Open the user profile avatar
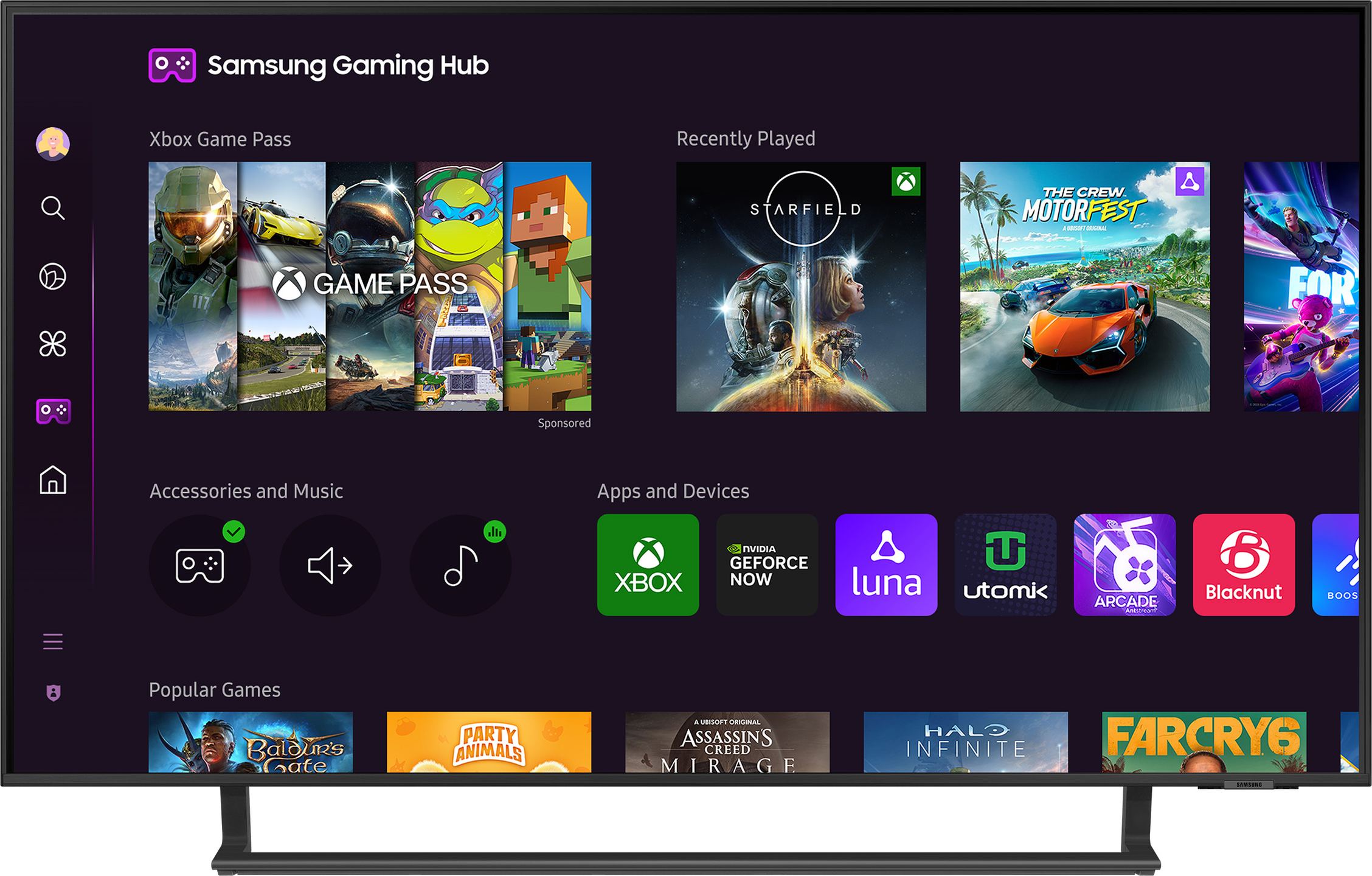The image size is (1372, 876). pyautogui.click(x=53, y=144)
